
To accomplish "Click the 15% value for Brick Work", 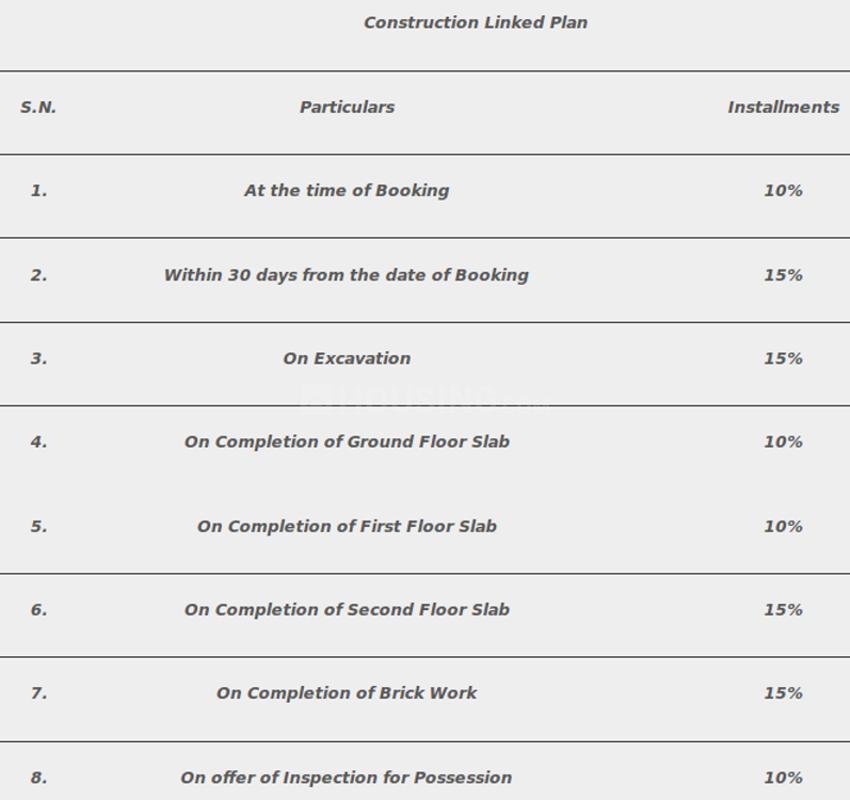I will [783, 694].
